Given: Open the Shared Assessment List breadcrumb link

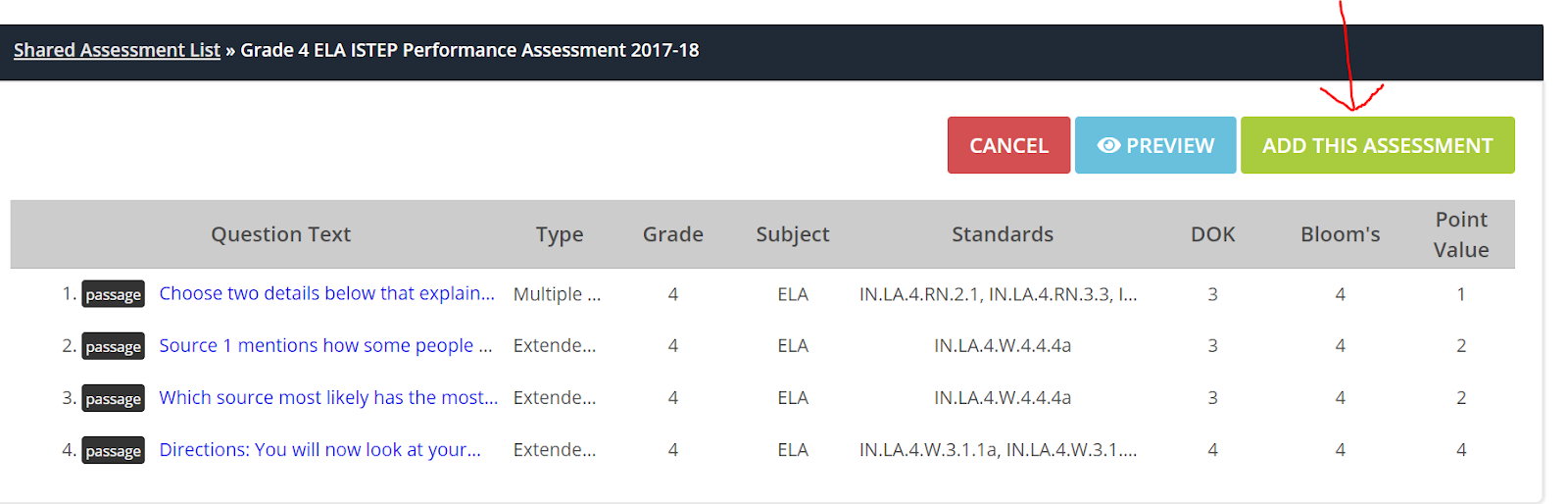Looking at the screenshot, I should click(x=117, y=50).
